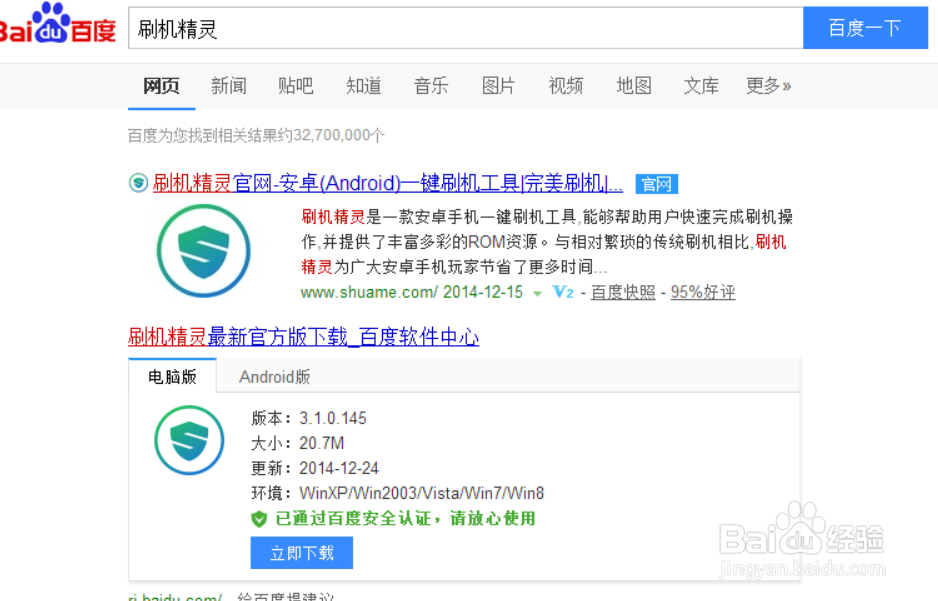Viewport: 938px width, 601px height.
Task: Click the 官网 official-site badge
Action: pyautogui.click(x=657, y=184)
